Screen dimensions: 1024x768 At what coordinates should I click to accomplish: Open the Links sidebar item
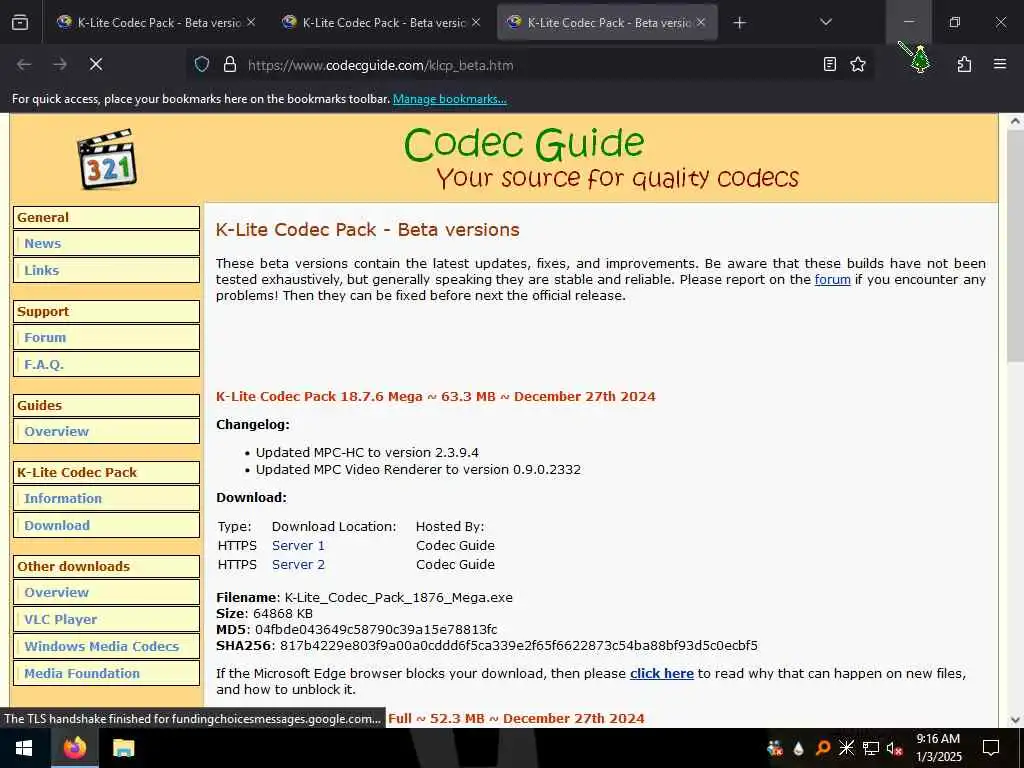pyautogui.click(x=42, y=270)
